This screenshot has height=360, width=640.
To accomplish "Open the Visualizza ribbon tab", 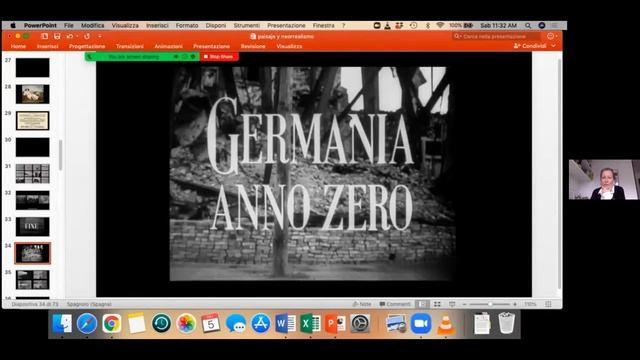I will (x=289, y=46).
